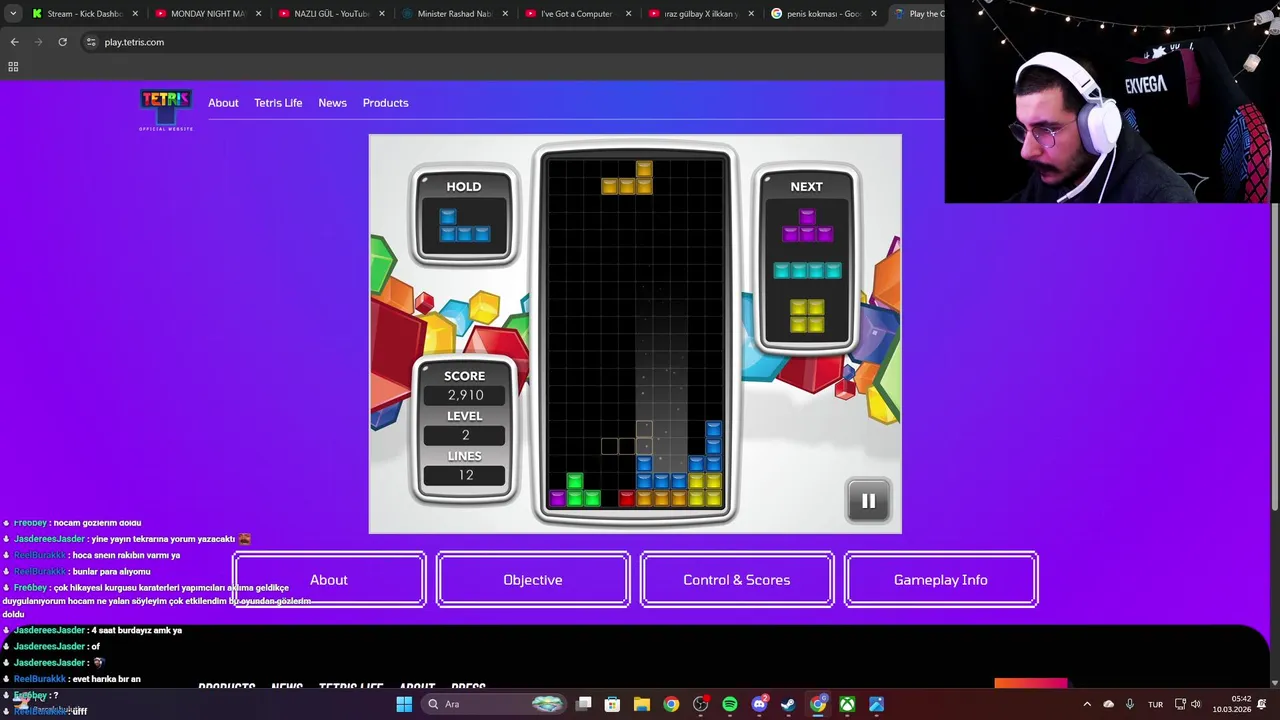This screenshot has width=1280, height=720.
Task: Close the NAZLI GÜL YouTube tab
Action: pyautogui.click(x=381, y=14)
